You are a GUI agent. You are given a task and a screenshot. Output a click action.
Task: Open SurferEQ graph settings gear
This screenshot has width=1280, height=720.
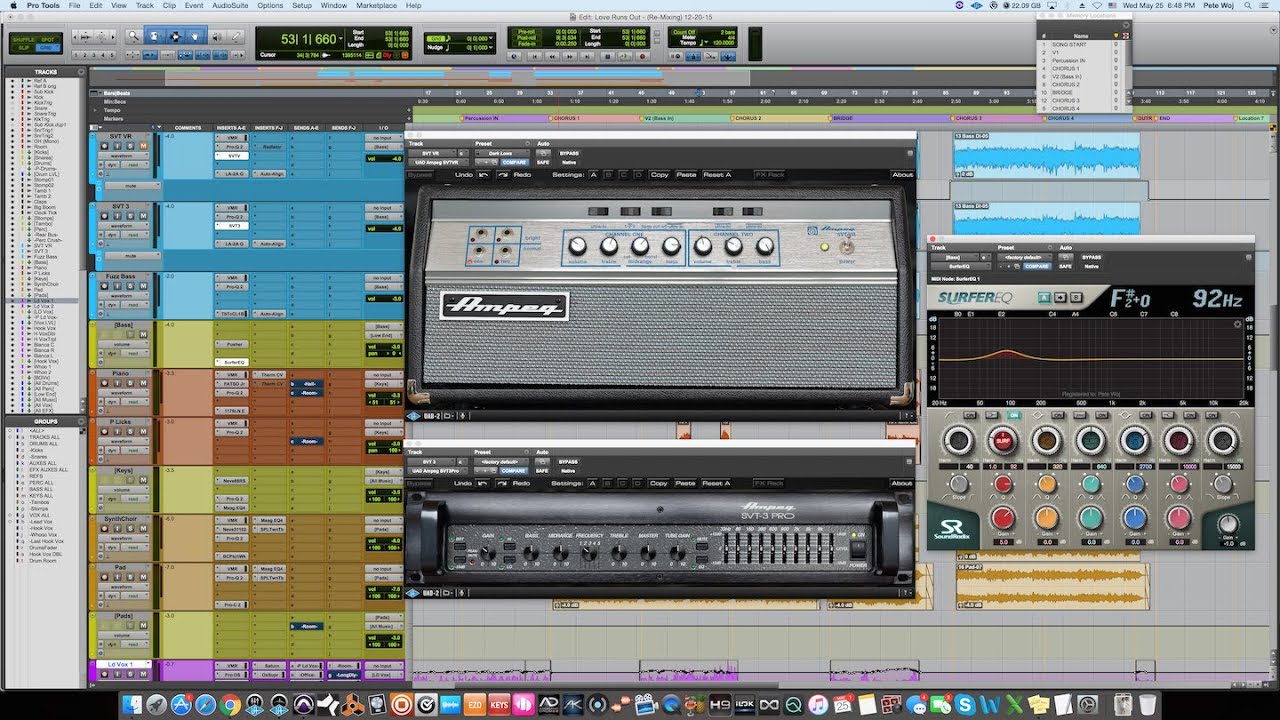[x=1237, y=323]
